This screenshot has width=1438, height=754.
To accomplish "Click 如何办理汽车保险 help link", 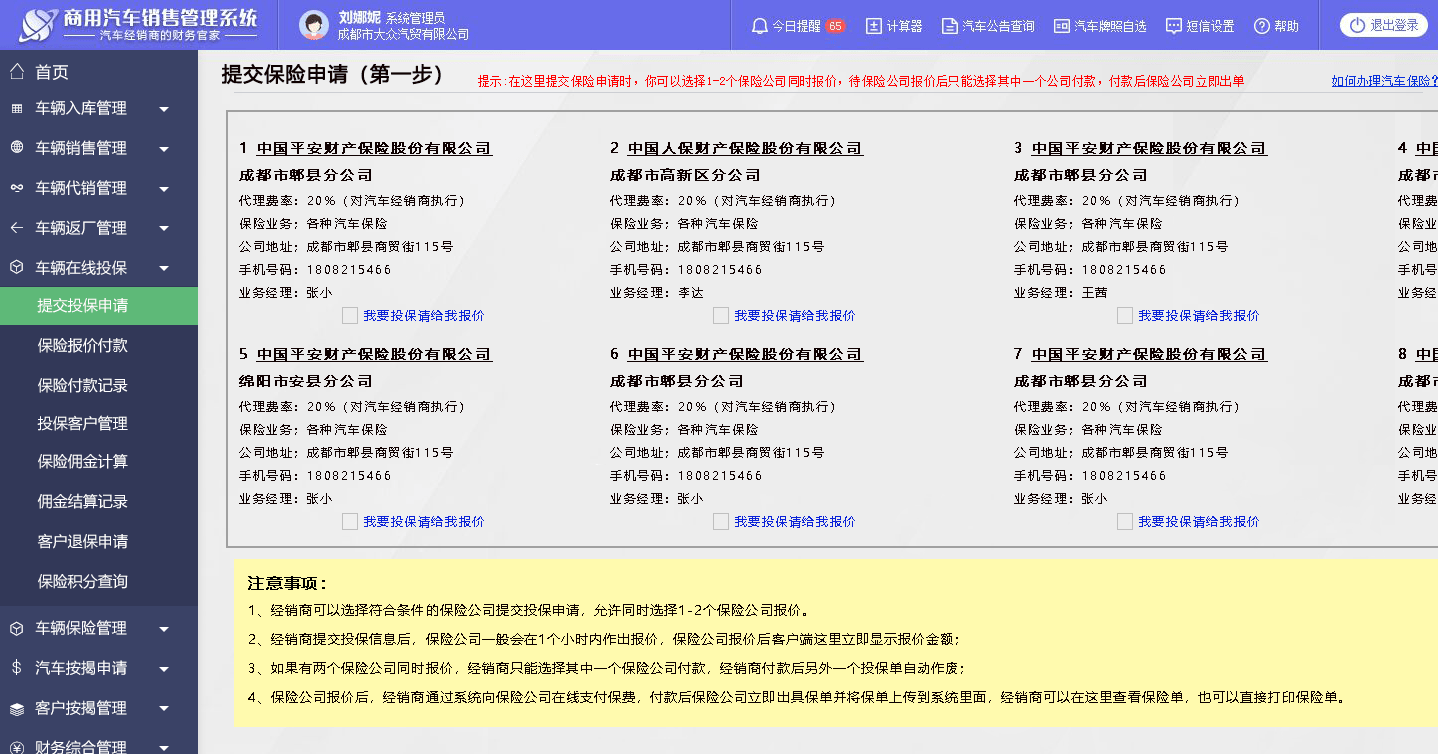I will point(1384,81).
